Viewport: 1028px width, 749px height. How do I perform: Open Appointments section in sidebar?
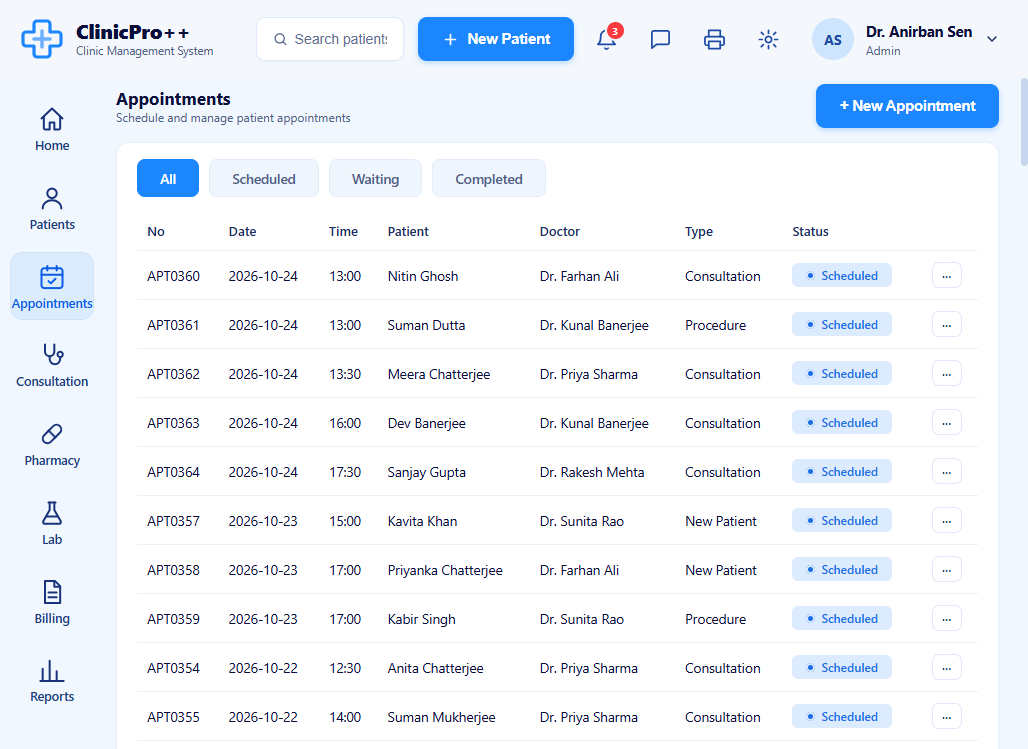pyautogui.click(x=52, y=287)
